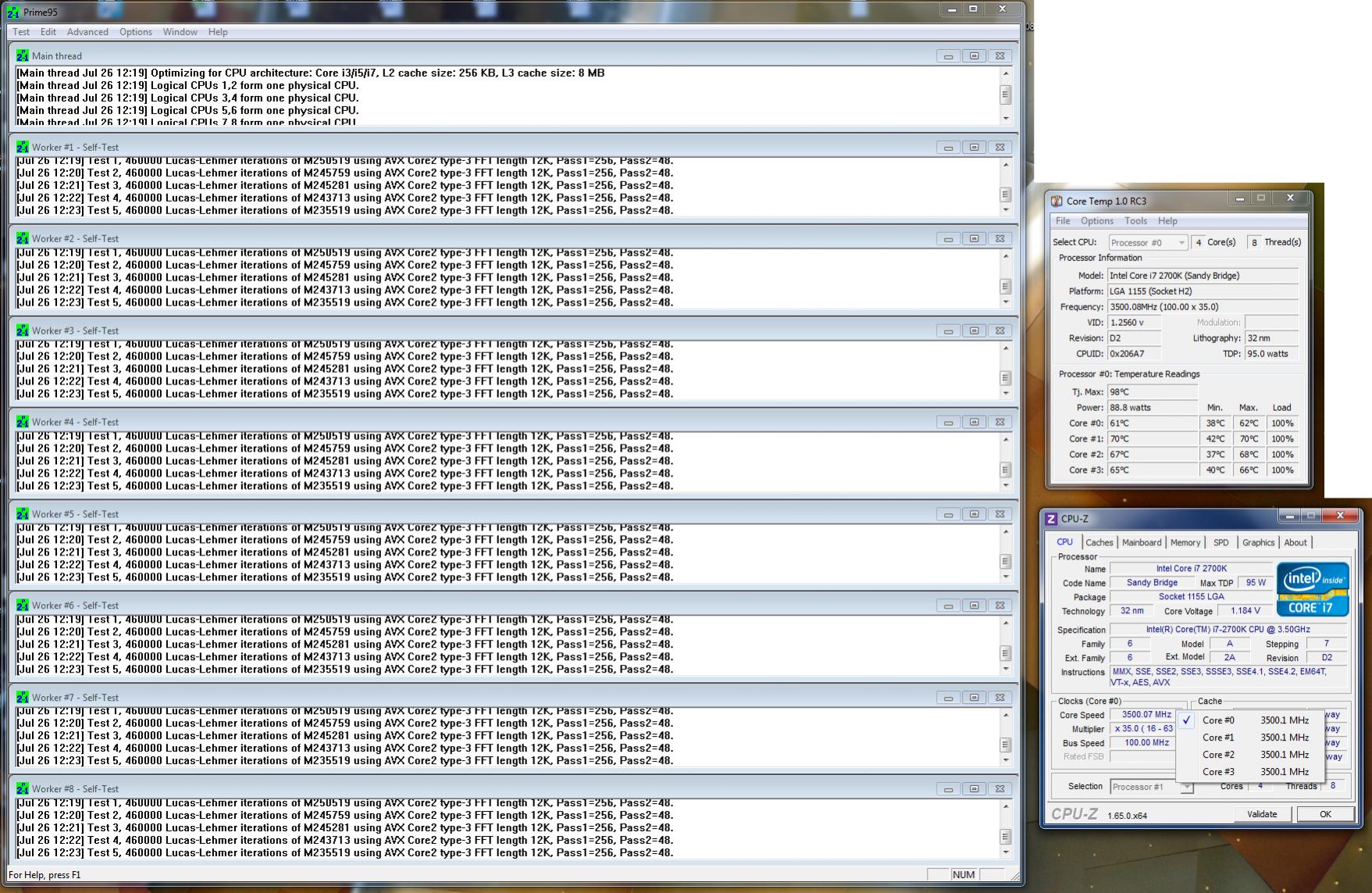The width and height of the screenshot is (1372, 893).
Task: Minimize the Worker #7 child window
Action: (x=948, y=698)
